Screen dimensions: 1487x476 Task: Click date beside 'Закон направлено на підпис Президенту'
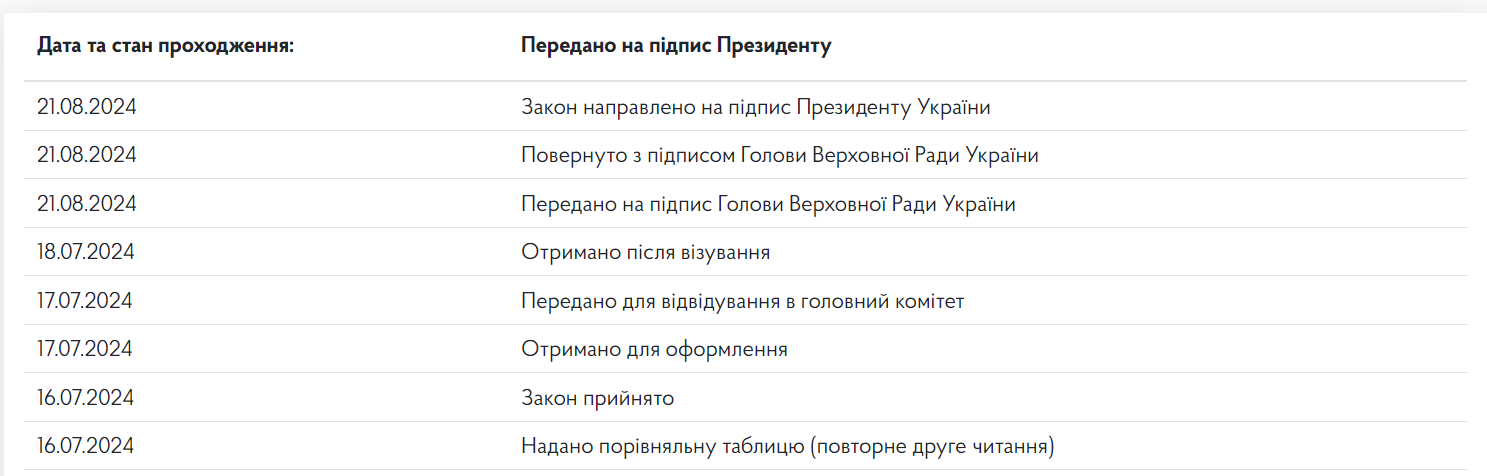click(86, 107)
